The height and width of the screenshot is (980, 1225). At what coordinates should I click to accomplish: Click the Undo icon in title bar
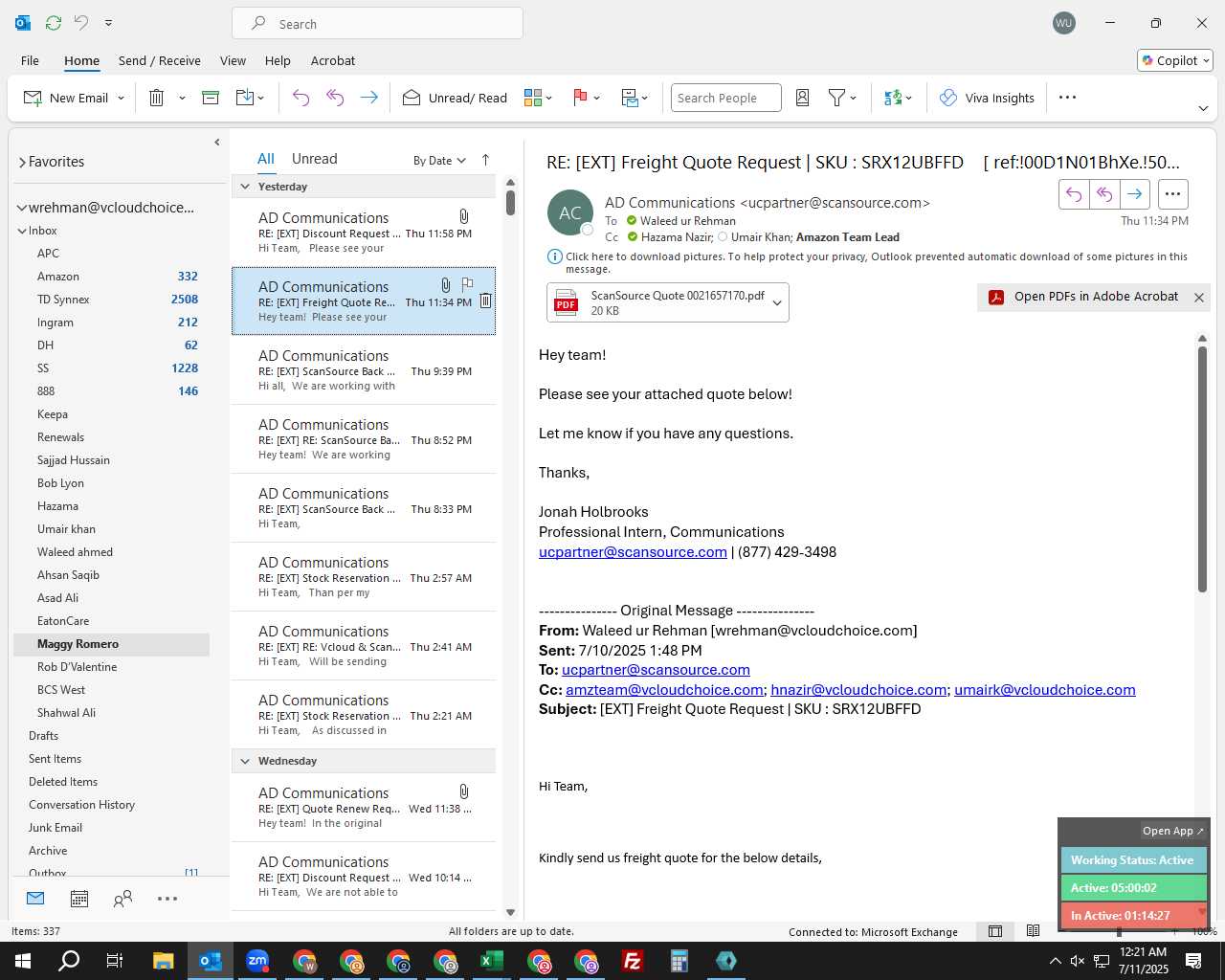81,23
